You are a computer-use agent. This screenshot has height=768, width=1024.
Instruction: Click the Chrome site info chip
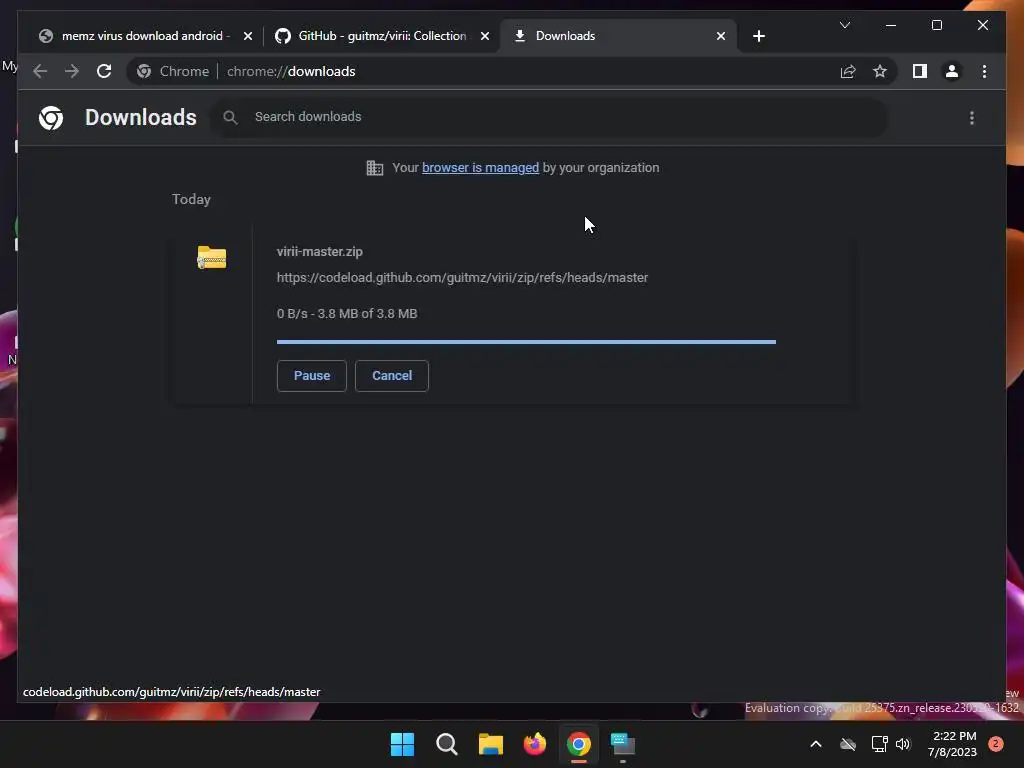pos(174,71)
